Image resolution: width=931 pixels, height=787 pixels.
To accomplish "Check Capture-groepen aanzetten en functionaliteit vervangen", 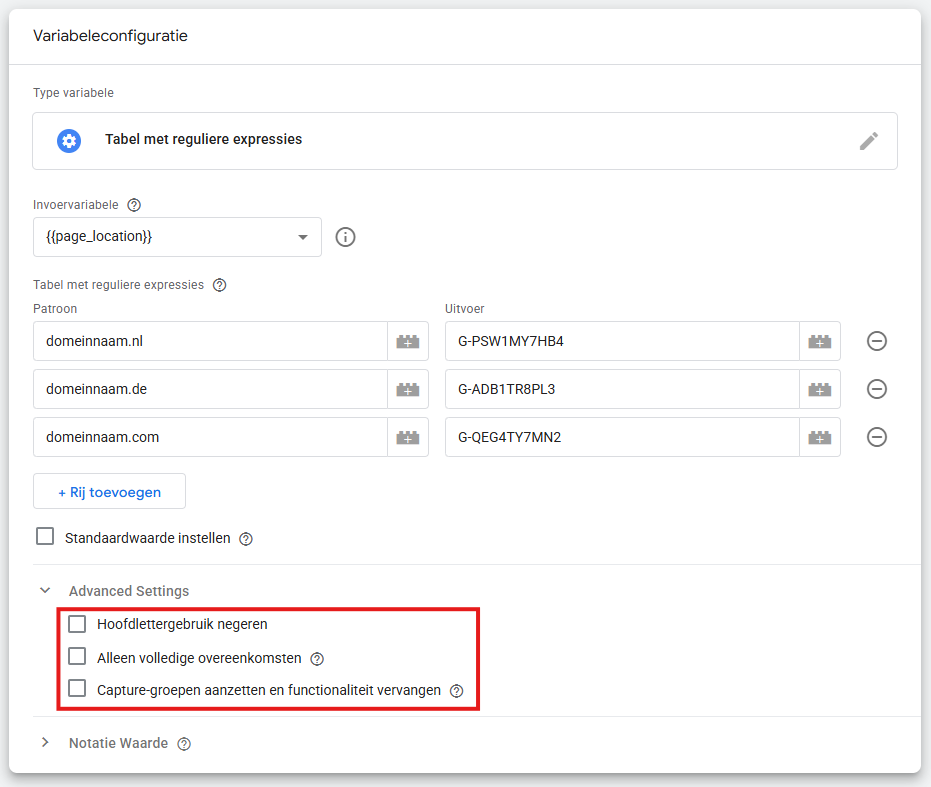I will click(x=77, y=689).
